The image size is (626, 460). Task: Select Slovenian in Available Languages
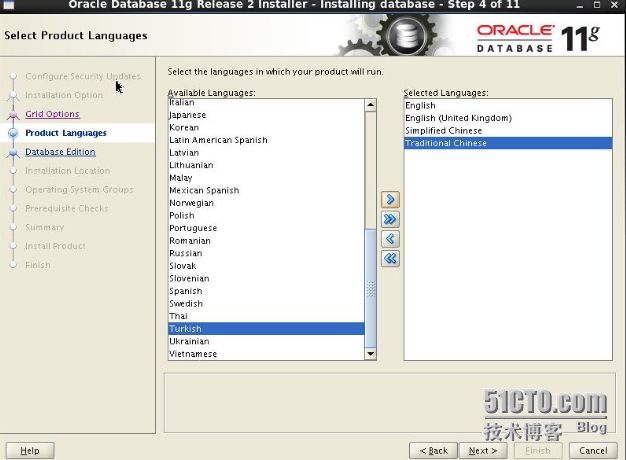pos(266,278)
